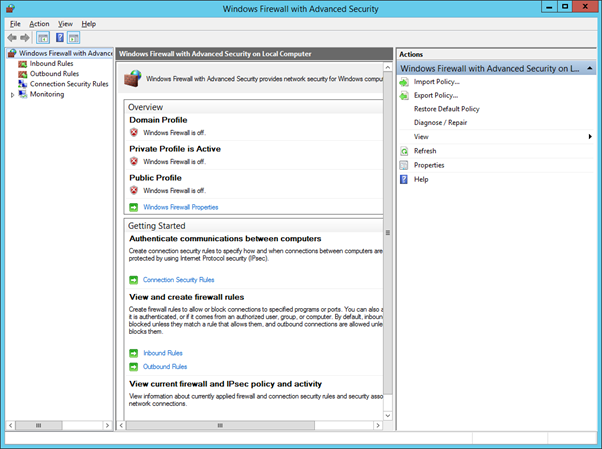Expand the Monitoring tree node

tap(12, 95)
